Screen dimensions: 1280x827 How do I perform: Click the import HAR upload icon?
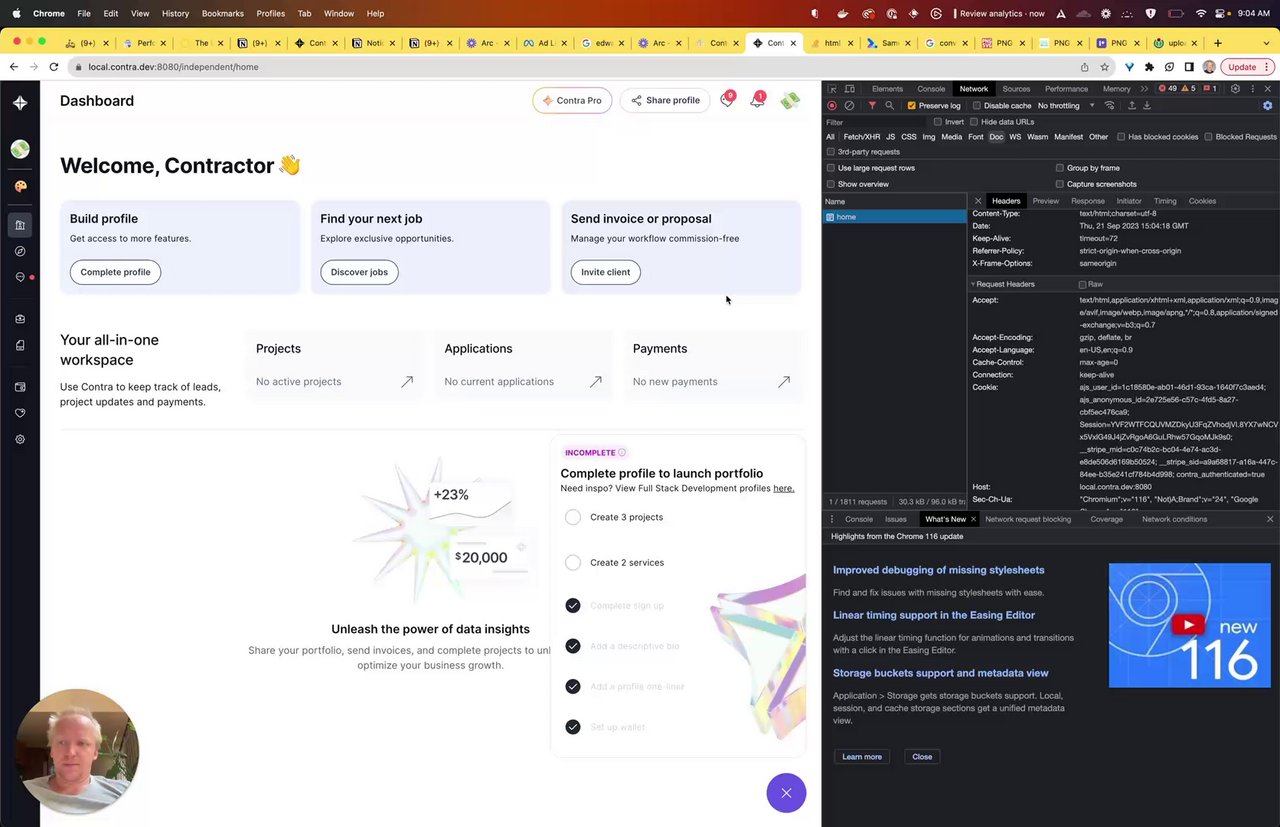tap(1132, 105)
